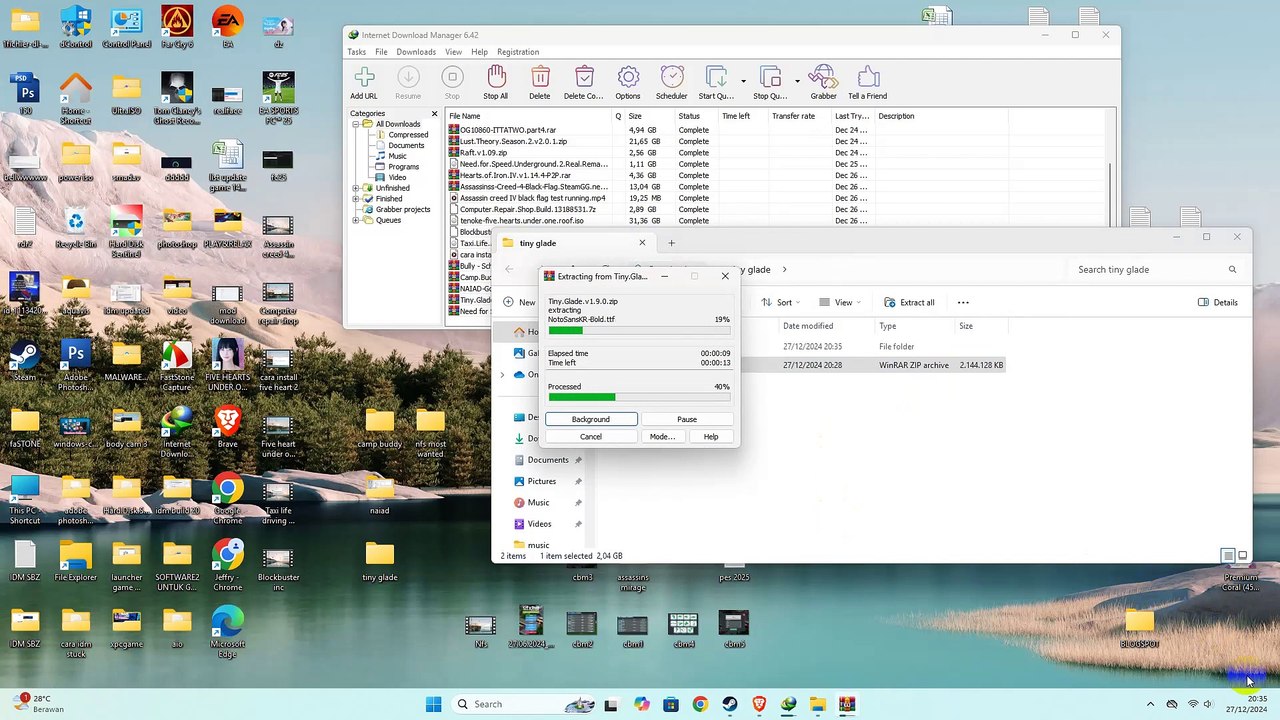Viewport: 1280px width, 720px height.
Task: Collapse All Downloads tree node in IDM
Action: pos(355,124)
